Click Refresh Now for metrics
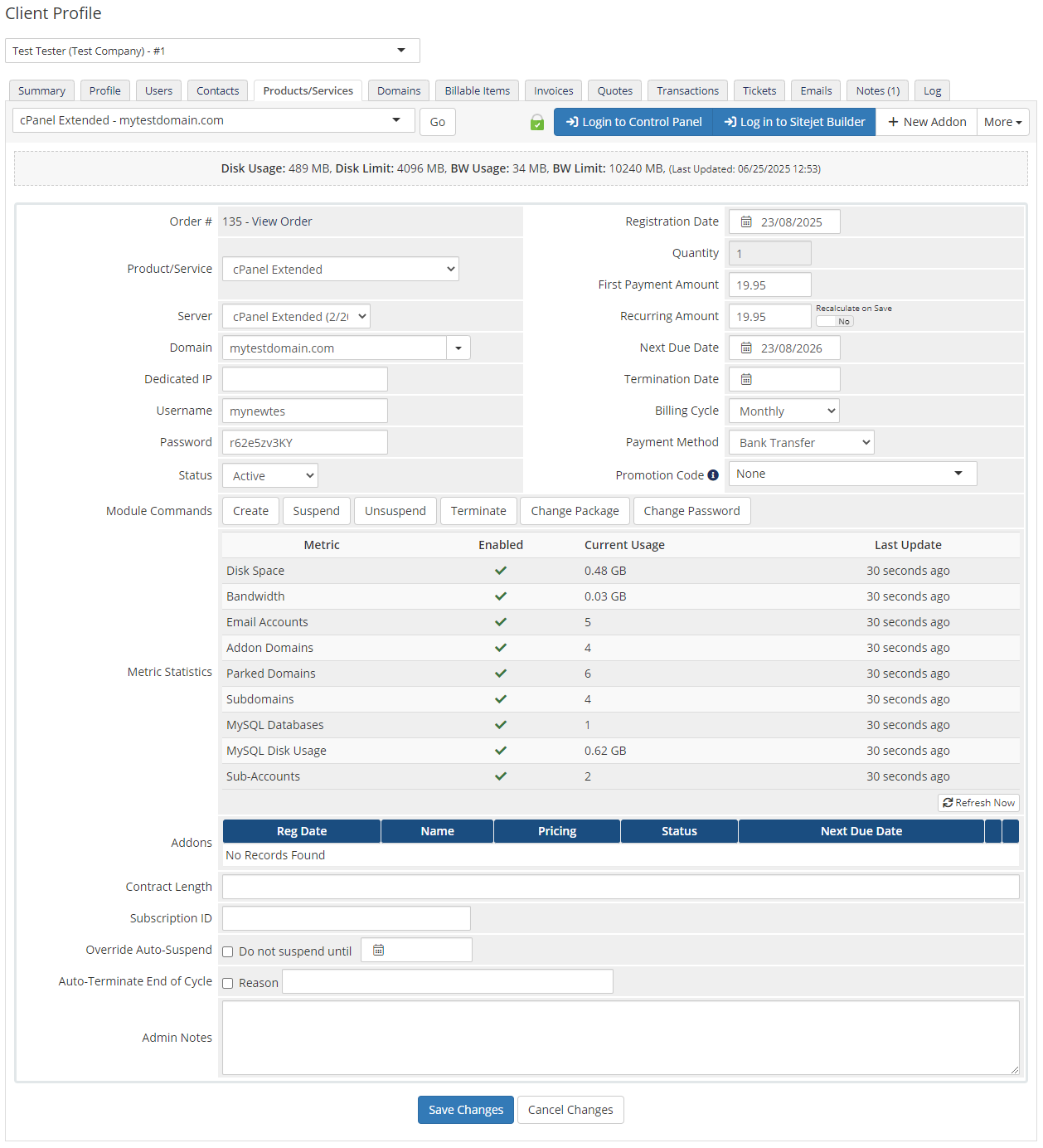The image size is (1043, 1148). click(978, 803)
